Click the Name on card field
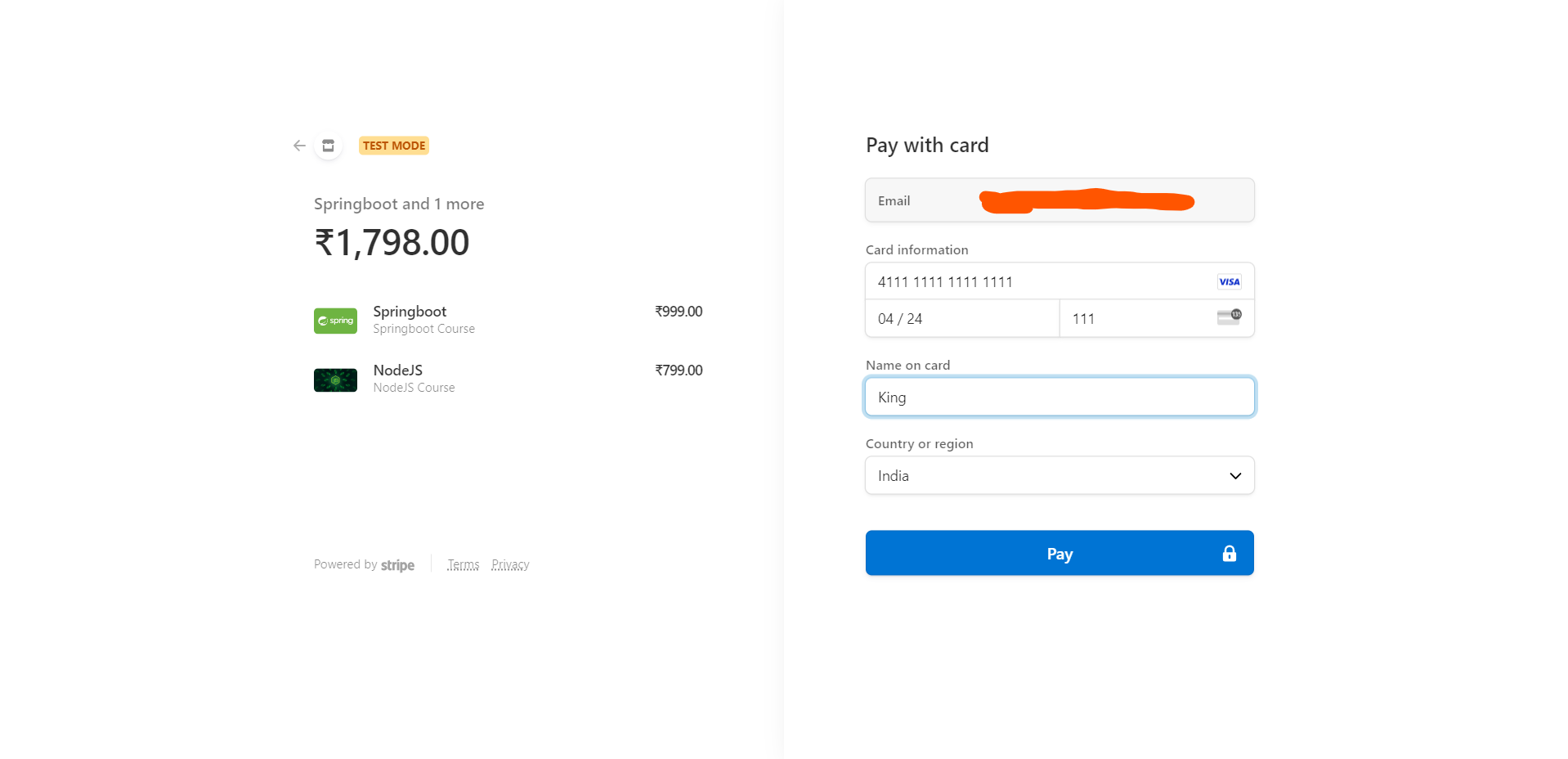Viewport: 1568px width, 759px height. [1060, 397]
